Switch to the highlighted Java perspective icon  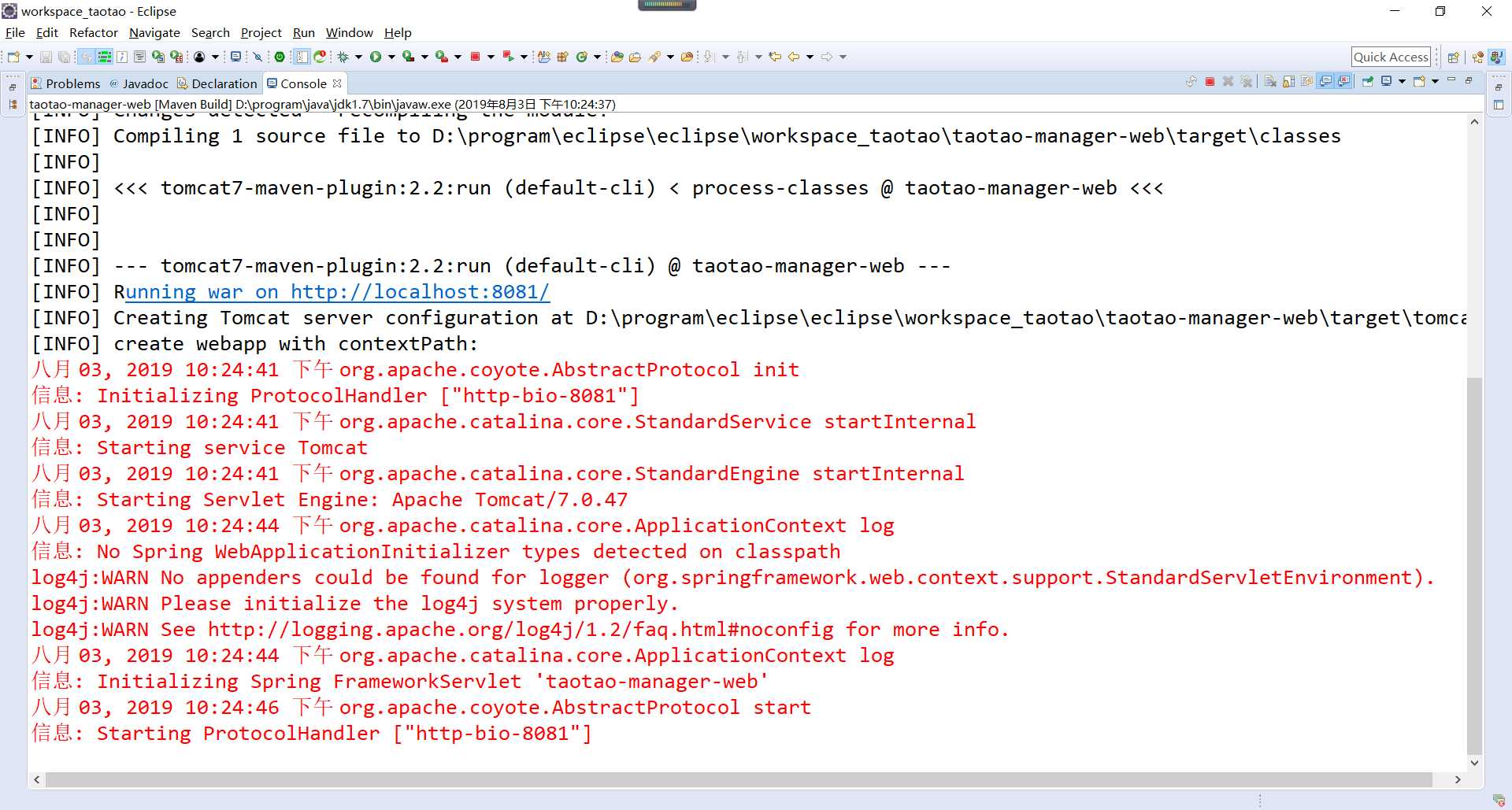point(1496,57)
